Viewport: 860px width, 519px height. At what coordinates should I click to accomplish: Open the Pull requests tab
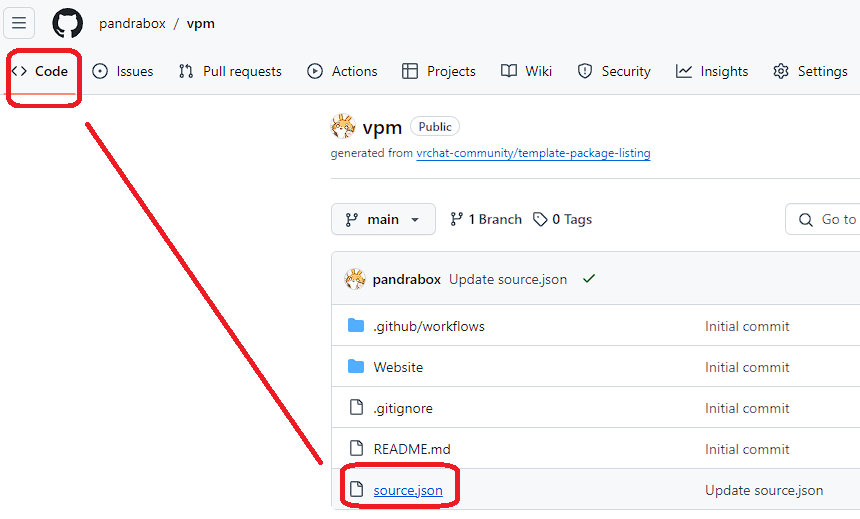(230, 71)
